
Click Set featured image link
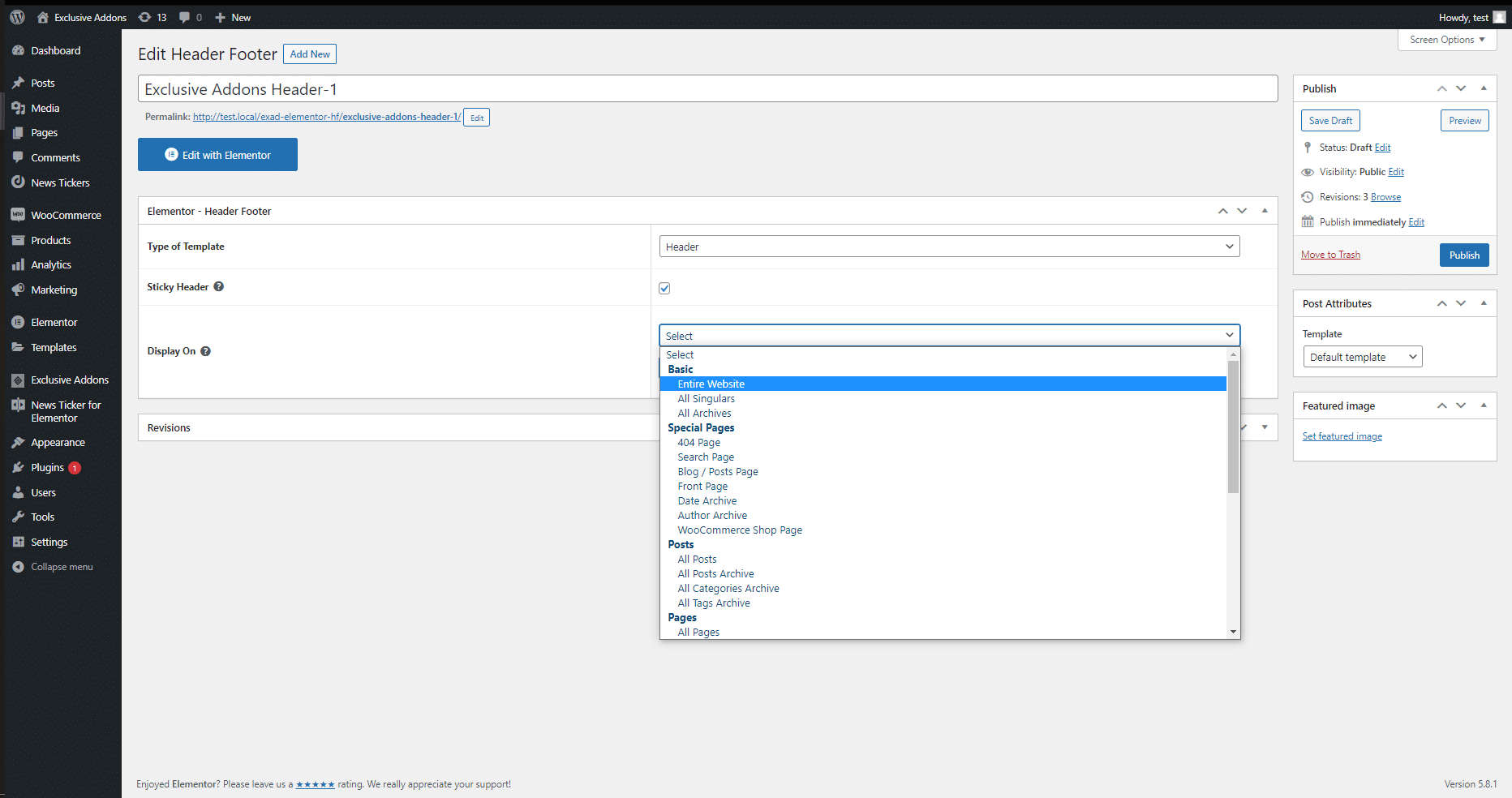(x=1342, y=436)
